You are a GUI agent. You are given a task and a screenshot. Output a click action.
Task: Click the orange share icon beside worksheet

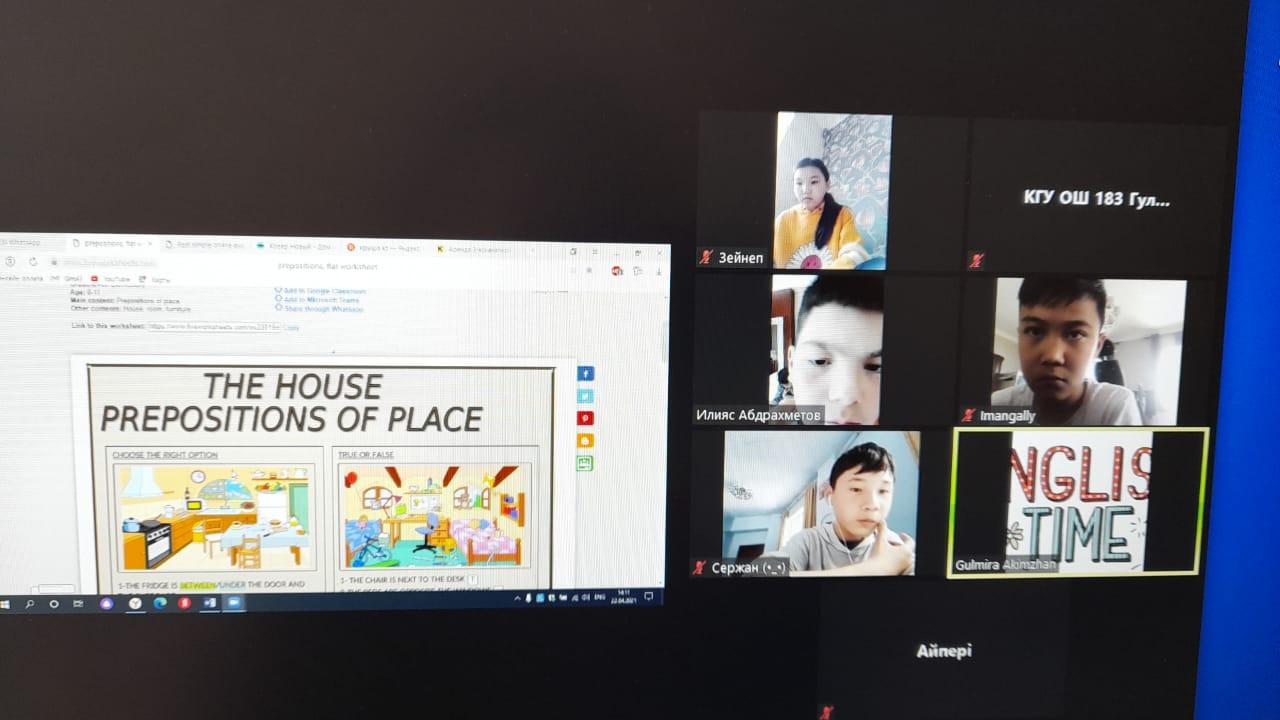click(x=586, y=440)
